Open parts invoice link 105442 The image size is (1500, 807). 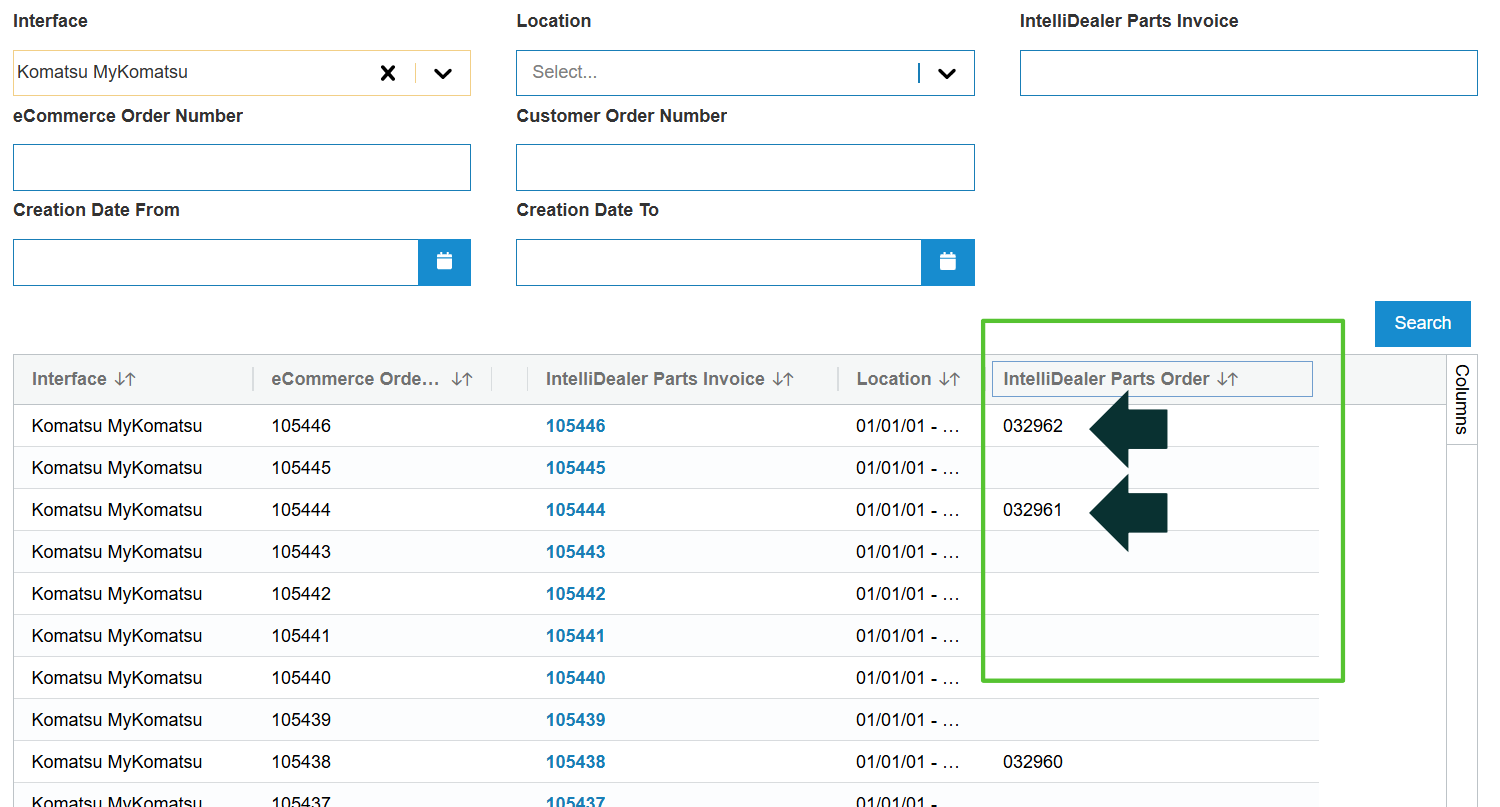point(576,594)
